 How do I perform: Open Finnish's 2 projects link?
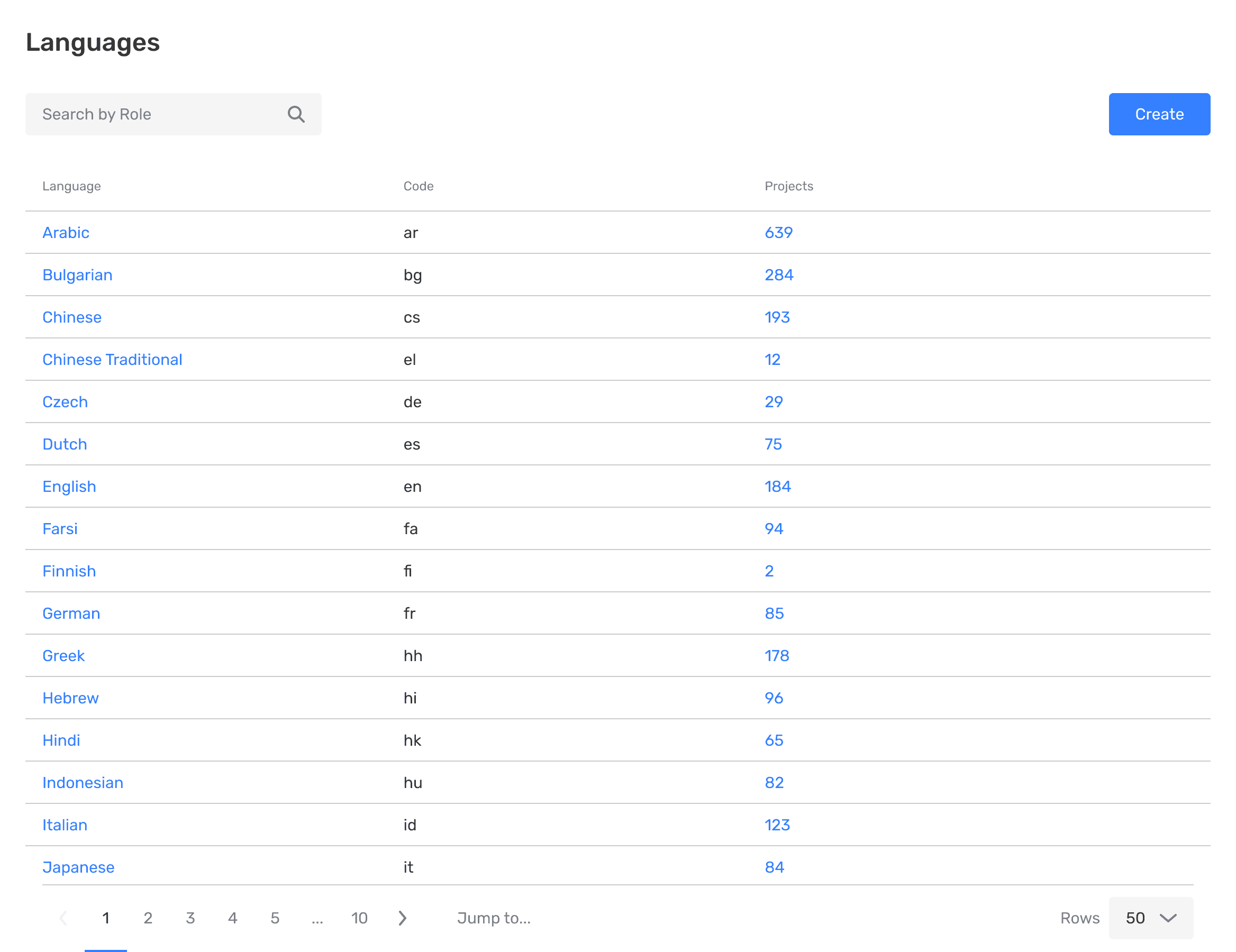click(769, 571)
